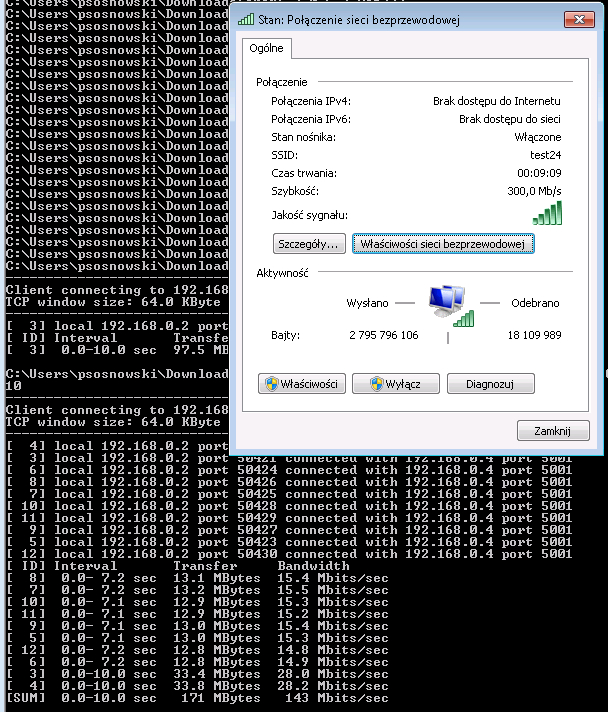Image resolution: width=608 pixels, height=712 pixels.
Task: Click the SUM 171 MBytes value in console
Action: [x=221, y=698]
